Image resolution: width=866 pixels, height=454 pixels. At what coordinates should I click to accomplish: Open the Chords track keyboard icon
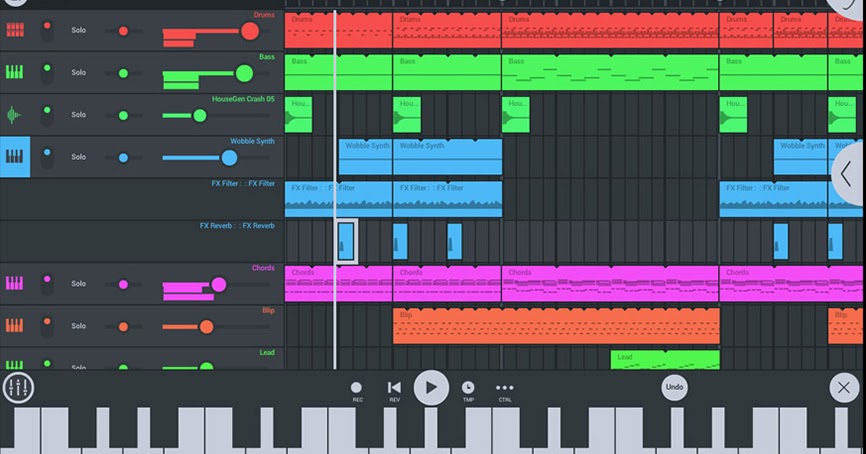point(15,283)
